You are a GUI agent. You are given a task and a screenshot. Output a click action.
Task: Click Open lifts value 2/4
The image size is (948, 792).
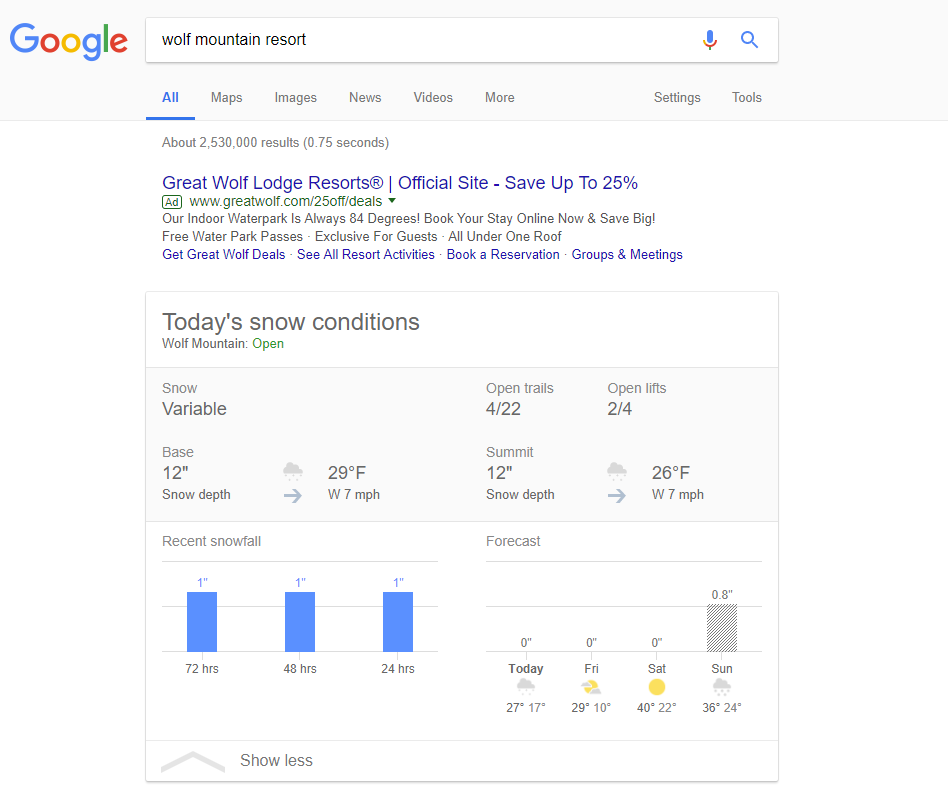[619, 409]
